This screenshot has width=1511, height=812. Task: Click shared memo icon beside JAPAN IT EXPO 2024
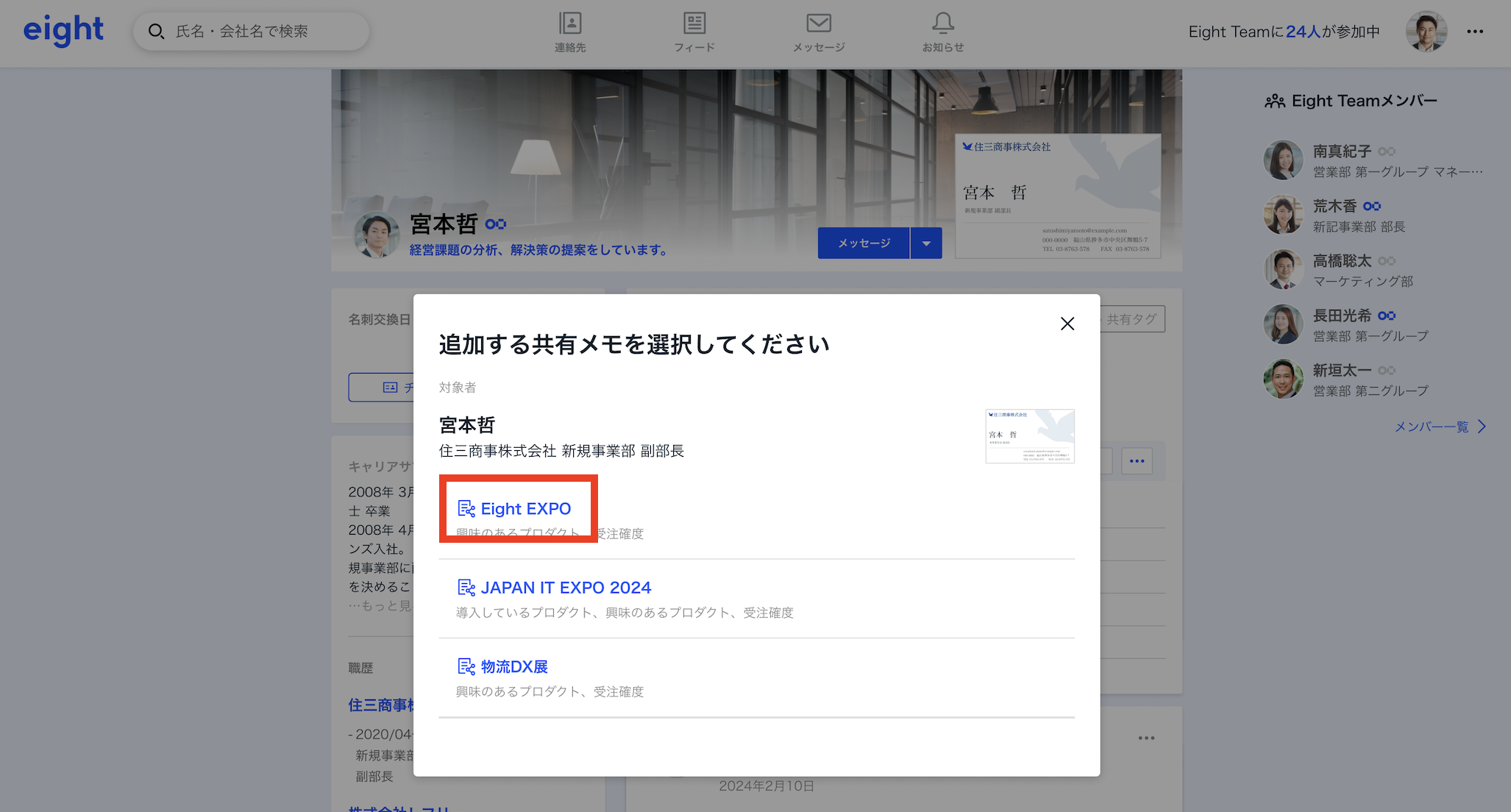click(x=466, y=587)
